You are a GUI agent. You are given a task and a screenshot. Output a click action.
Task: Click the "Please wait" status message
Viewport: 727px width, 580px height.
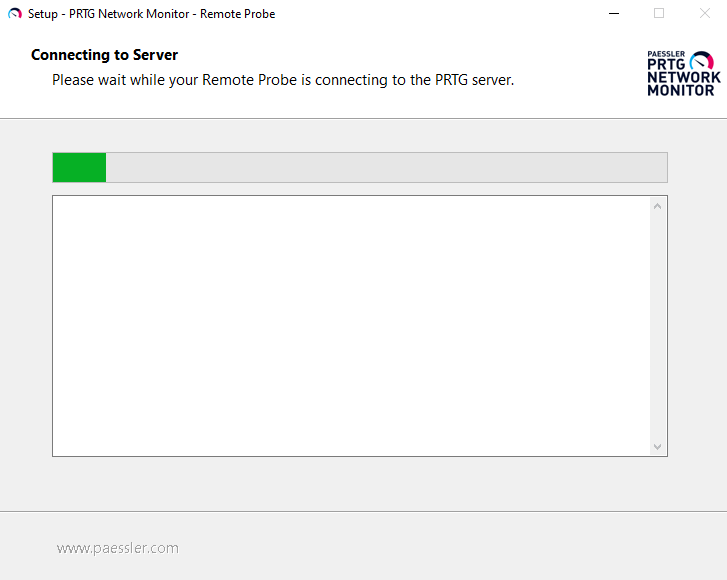[x=283, y=80]
